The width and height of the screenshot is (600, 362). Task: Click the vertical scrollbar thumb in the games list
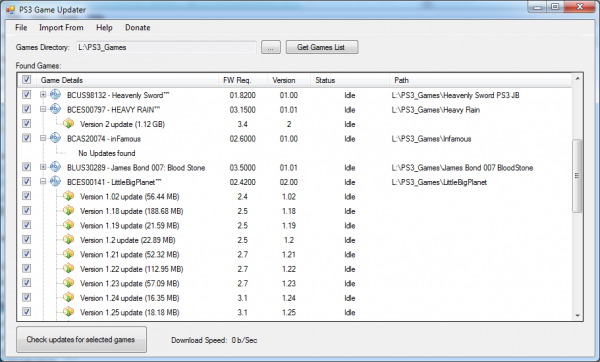577,176
